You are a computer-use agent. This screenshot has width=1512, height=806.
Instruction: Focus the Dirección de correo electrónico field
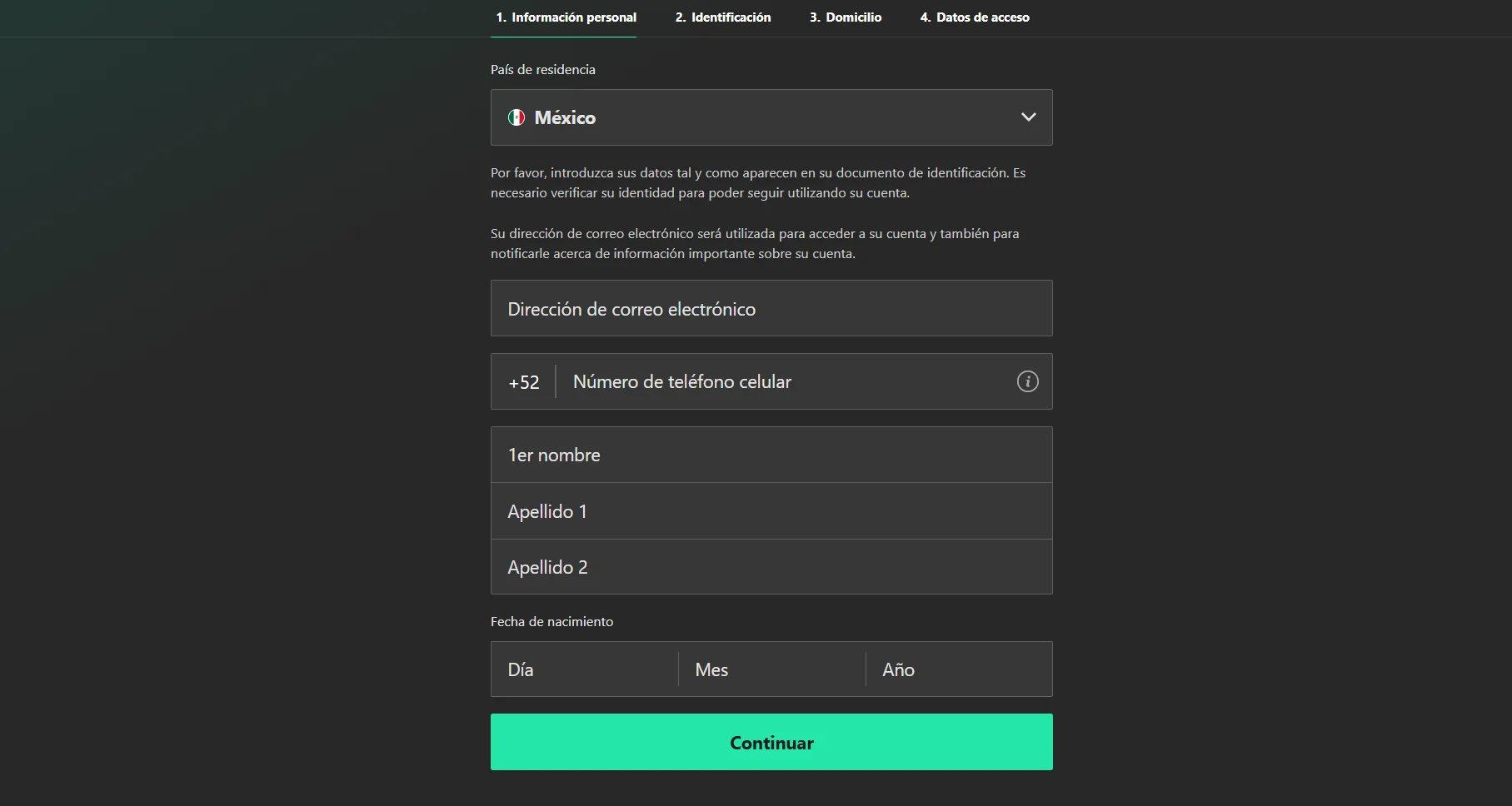[x=771, y=308]
